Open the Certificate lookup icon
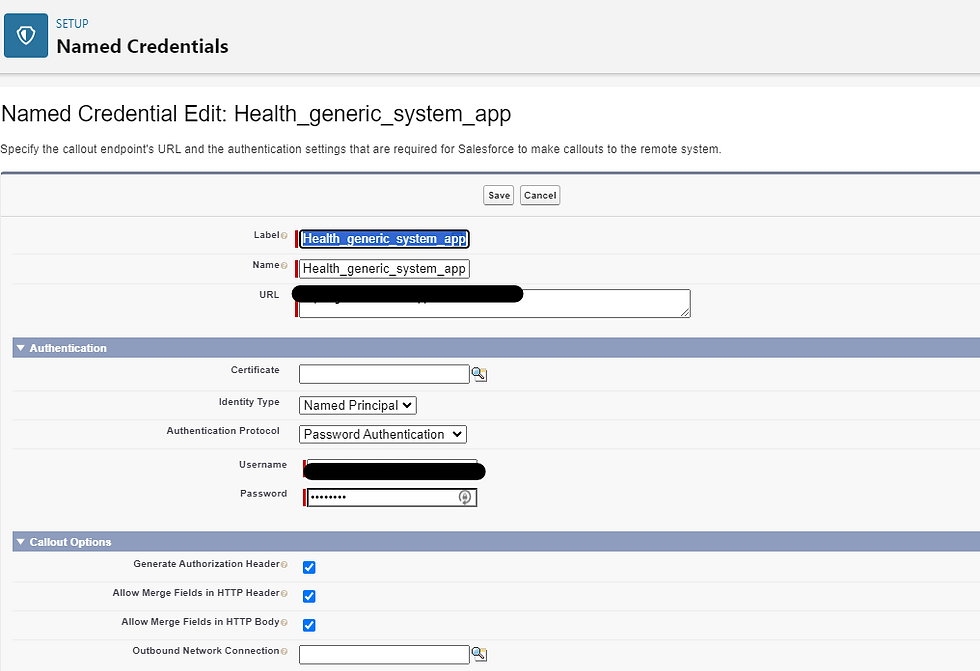 click(x=479, y=374)
